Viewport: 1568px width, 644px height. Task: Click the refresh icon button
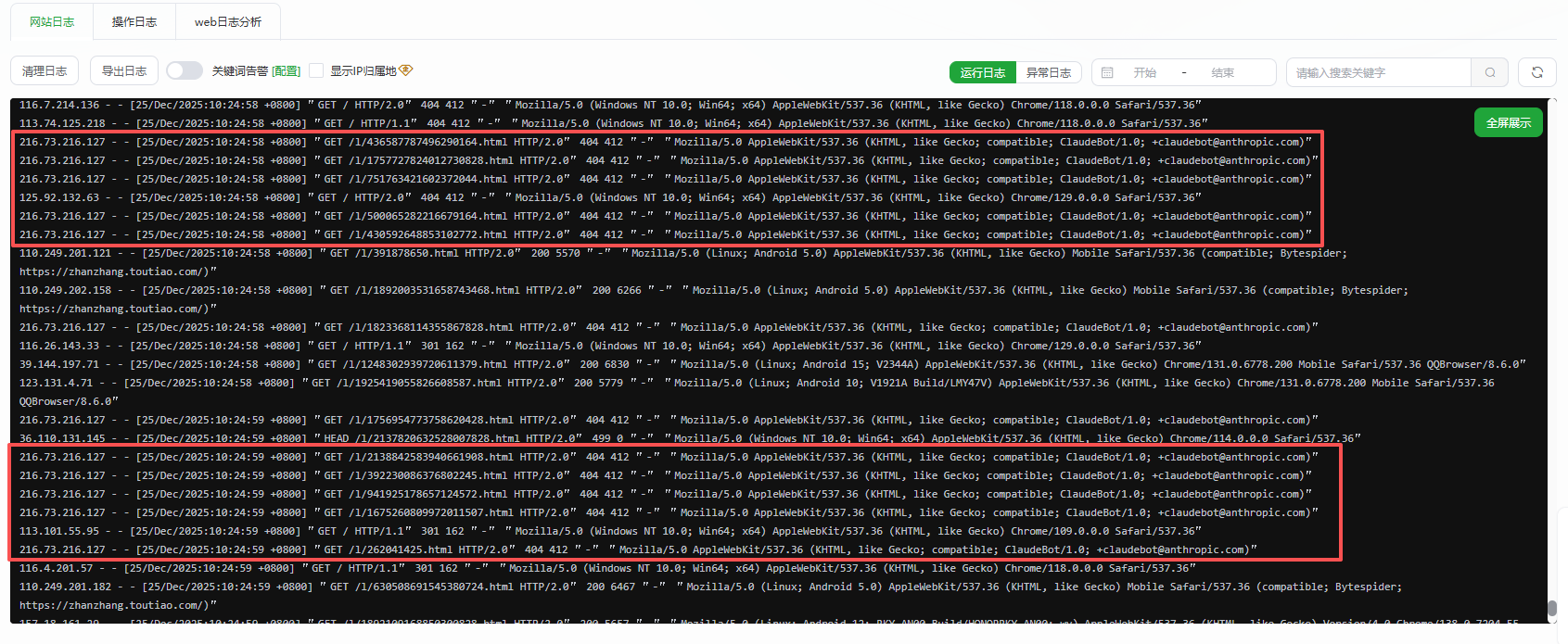1537,72
